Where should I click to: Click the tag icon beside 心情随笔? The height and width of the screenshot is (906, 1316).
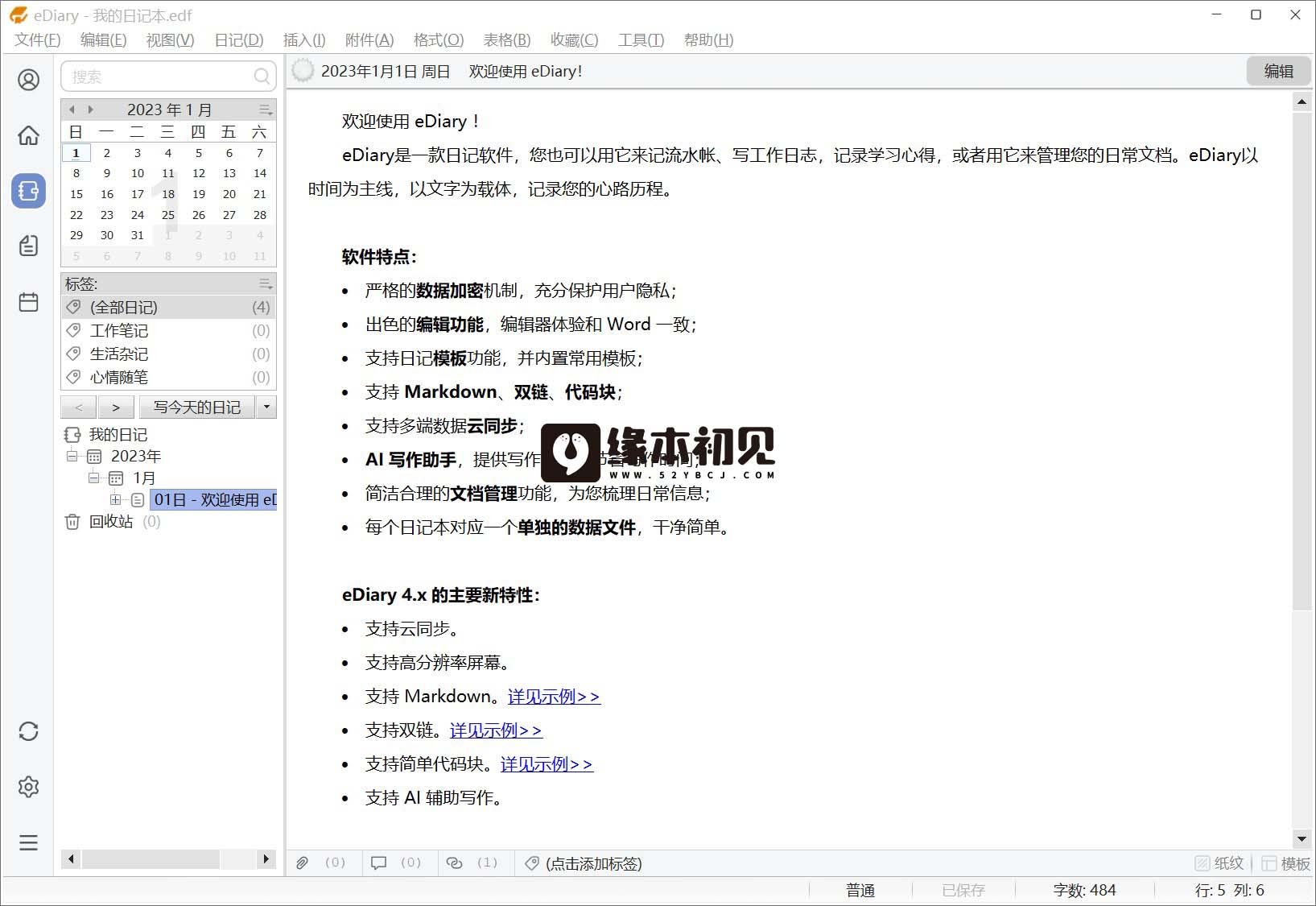tap(73, 377)
